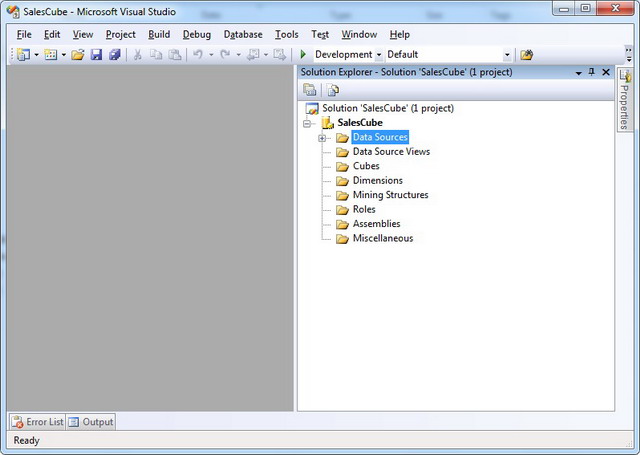Viewport: 640px width, 455px height.
Task: Click the Redo arrow icon
Action: click(225, 54)
